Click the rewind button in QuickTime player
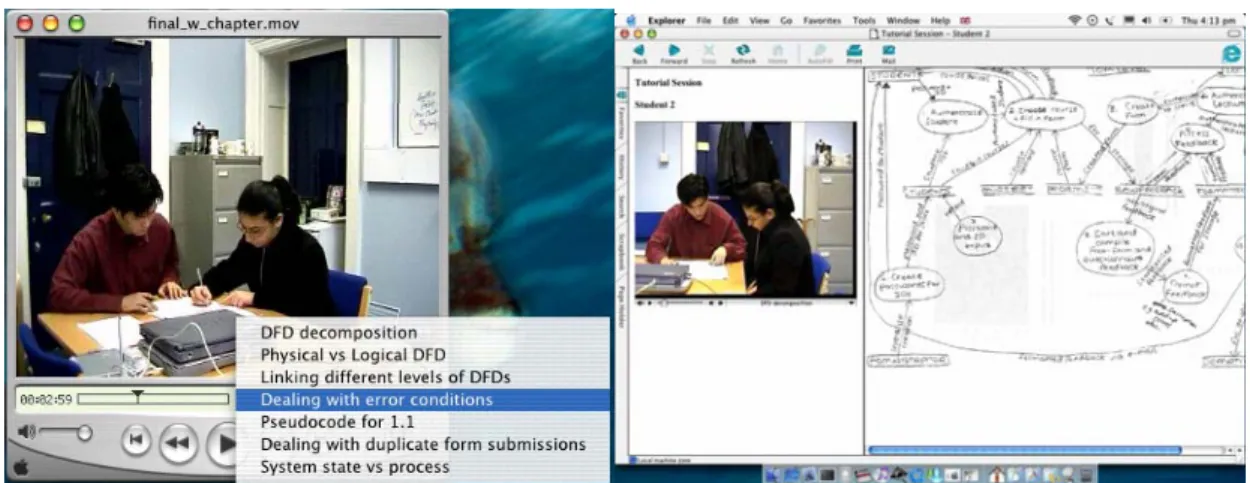 [x=179, y=443]
